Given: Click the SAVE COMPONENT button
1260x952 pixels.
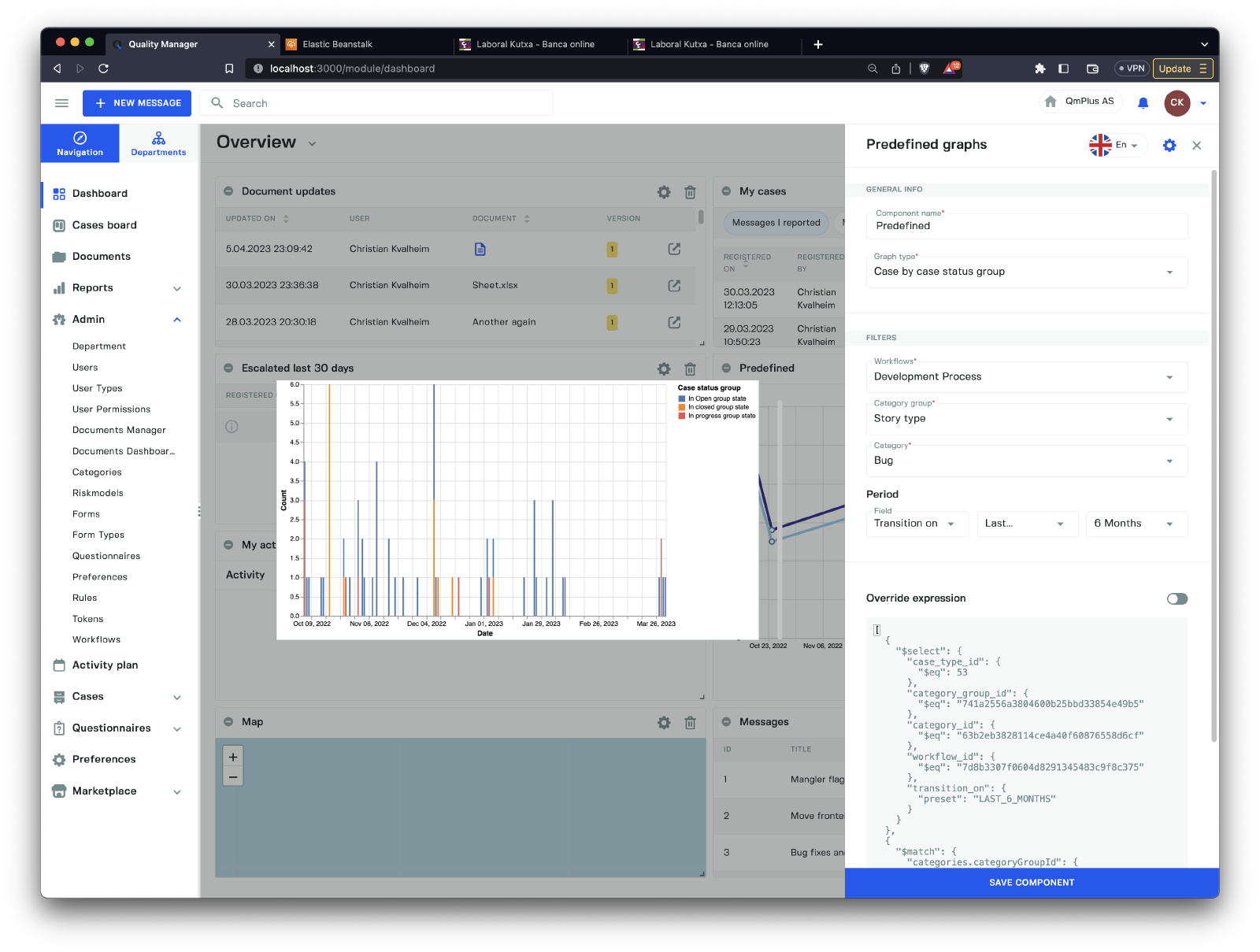Looking at the screenshot, I should (1031, 883).
